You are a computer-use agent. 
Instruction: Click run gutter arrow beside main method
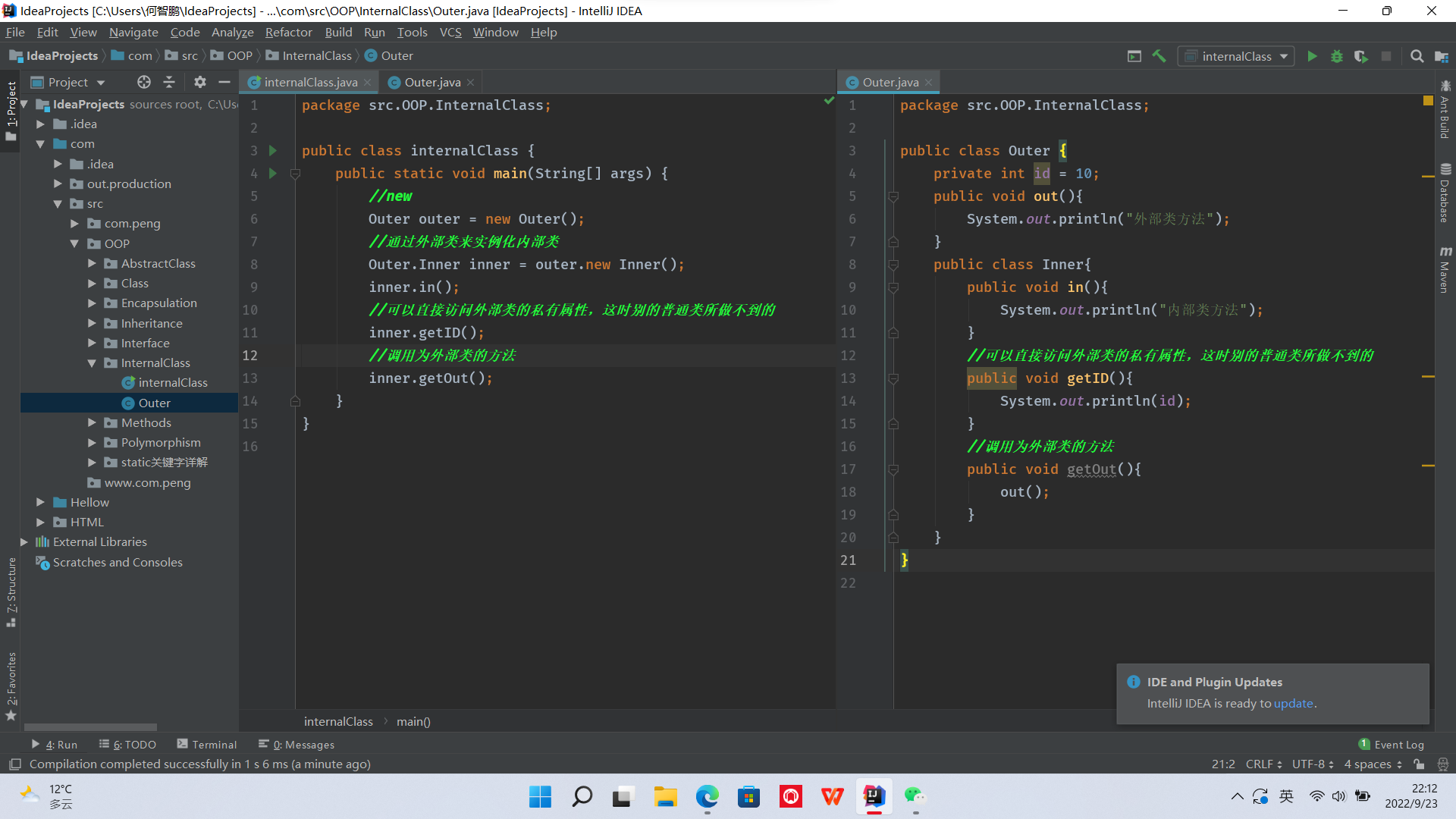pyautogui.click(x=273, y=174)
